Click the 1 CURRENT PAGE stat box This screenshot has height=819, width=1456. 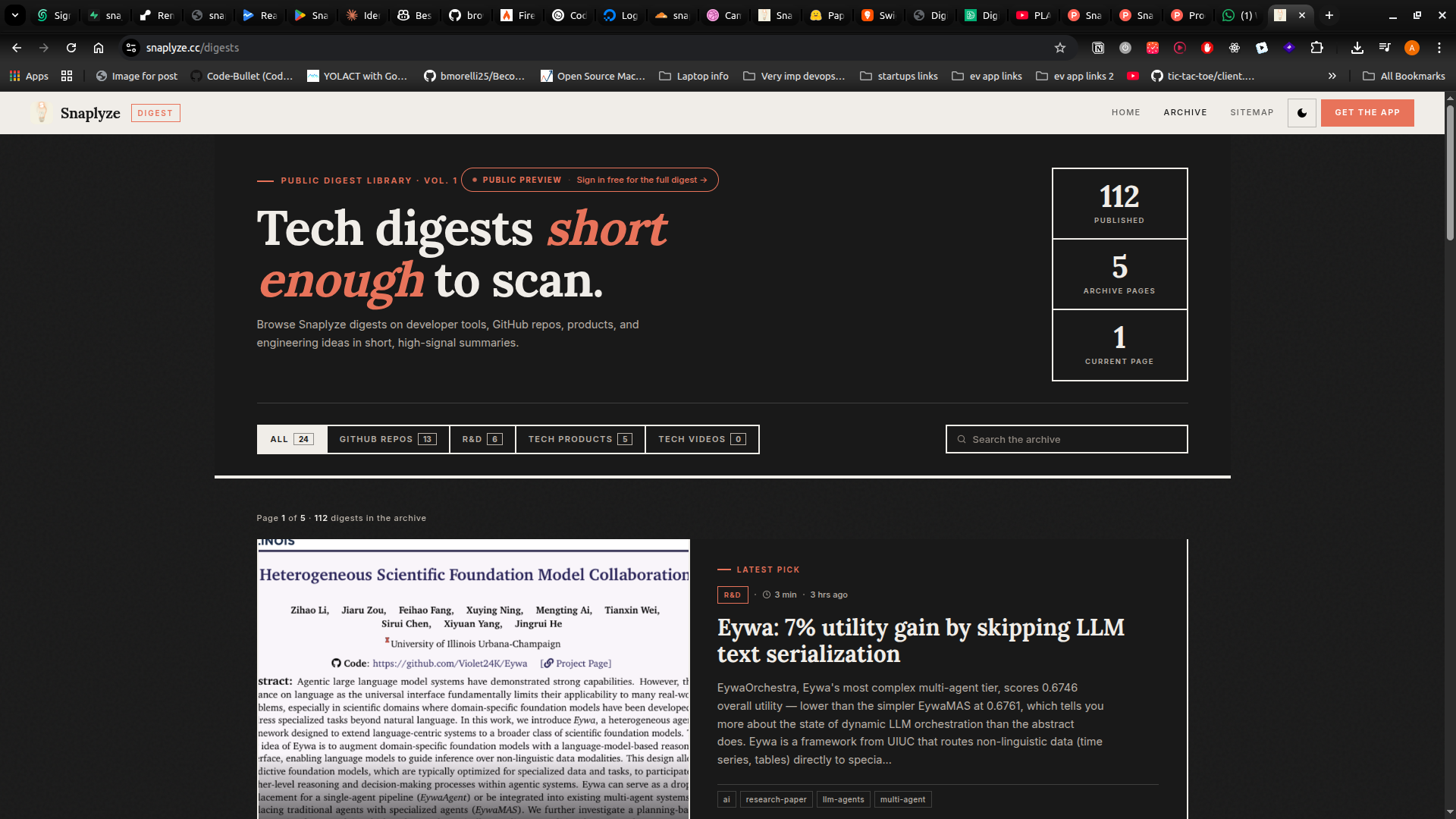tap(1119, 345)
